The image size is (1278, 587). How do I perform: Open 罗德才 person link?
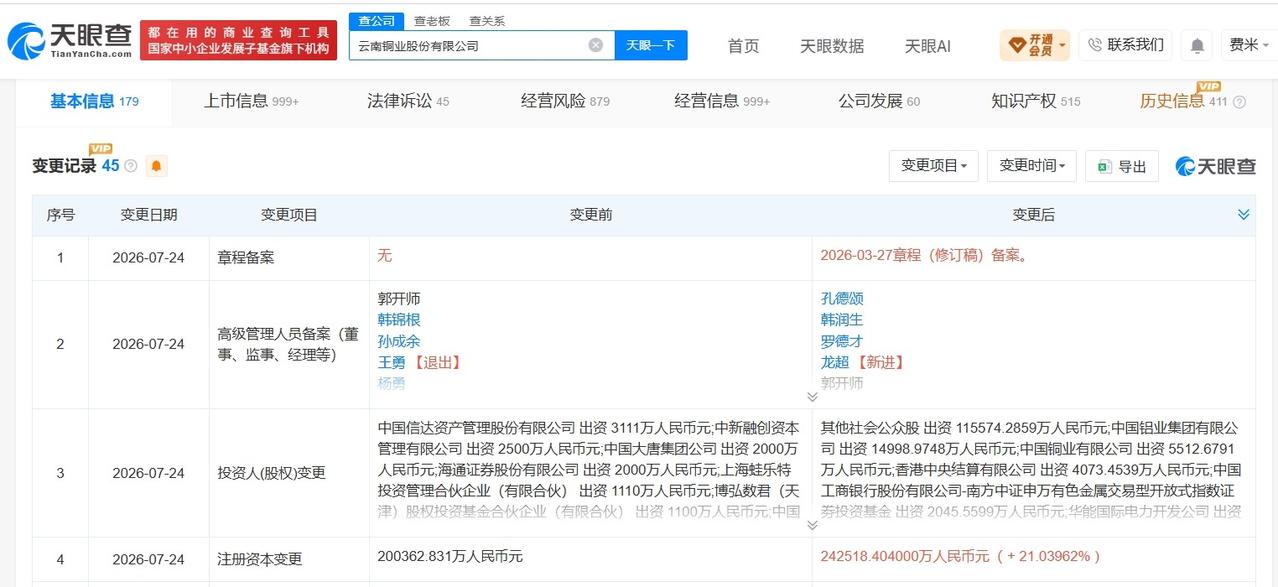[842, 341]
